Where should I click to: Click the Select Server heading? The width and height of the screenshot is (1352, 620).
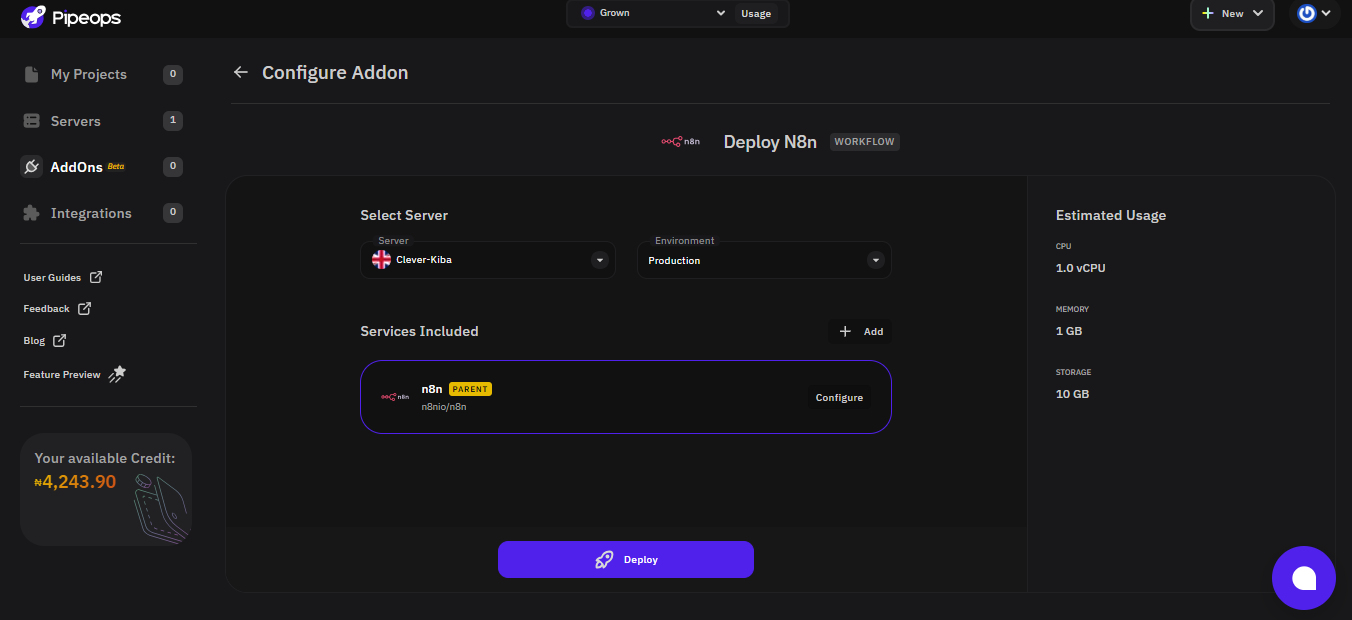[404, 215]
